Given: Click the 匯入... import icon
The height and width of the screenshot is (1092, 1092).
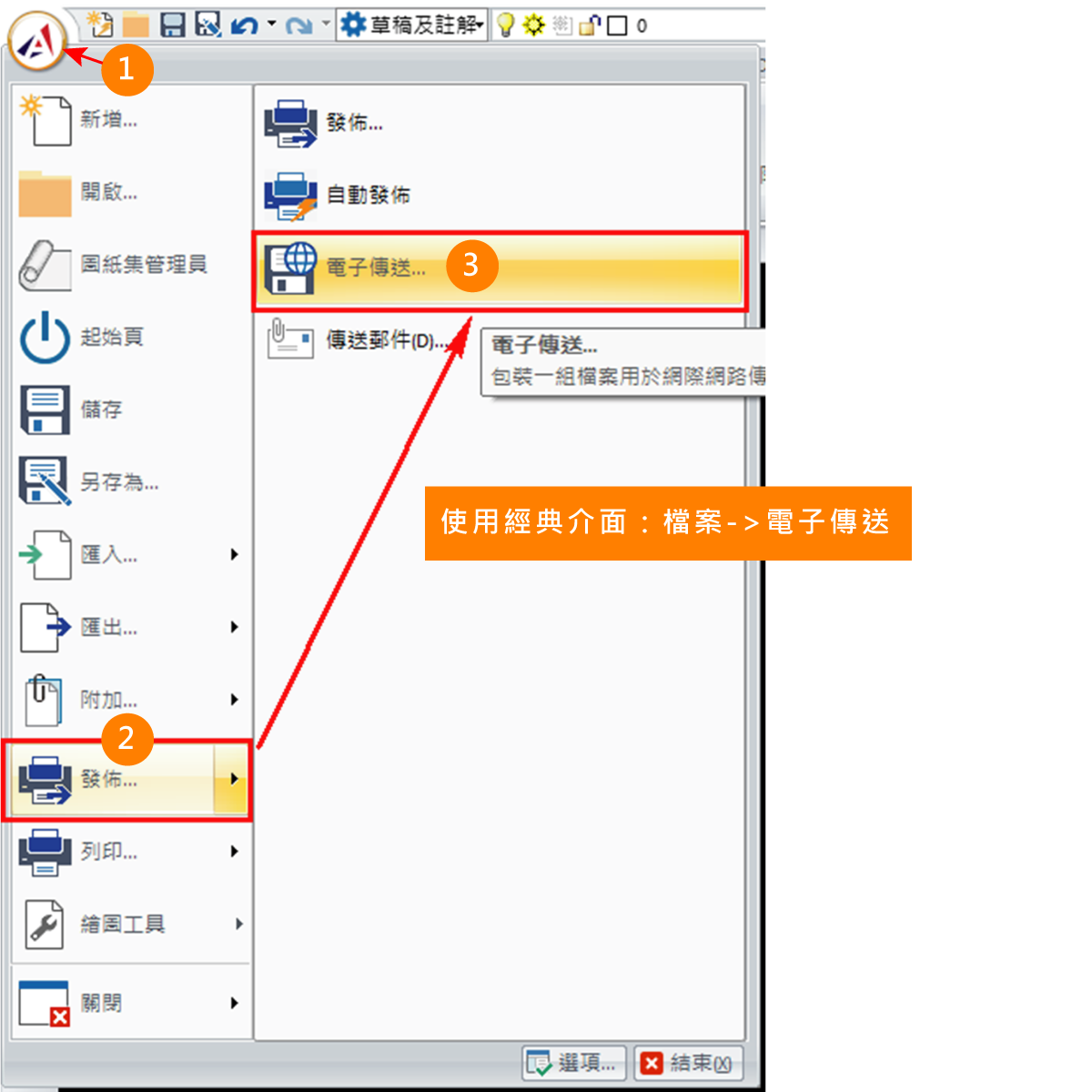Looking at the screenshot, I should tap(45, 554).
